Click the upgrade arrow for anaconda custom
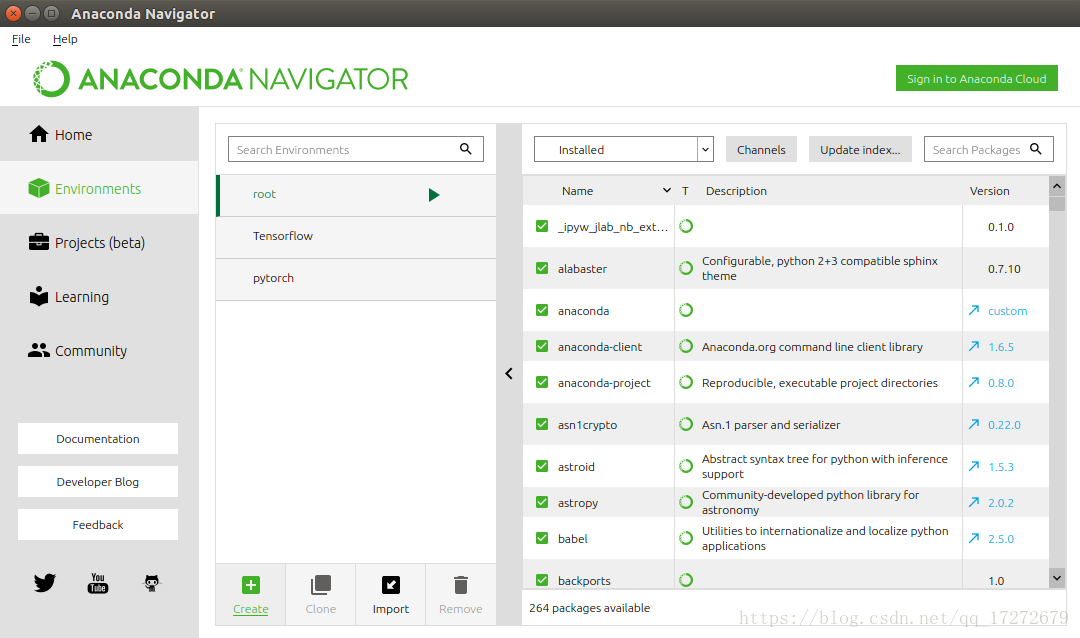Viewport: 1080px width, 638px height. click(x=974, y=310)
